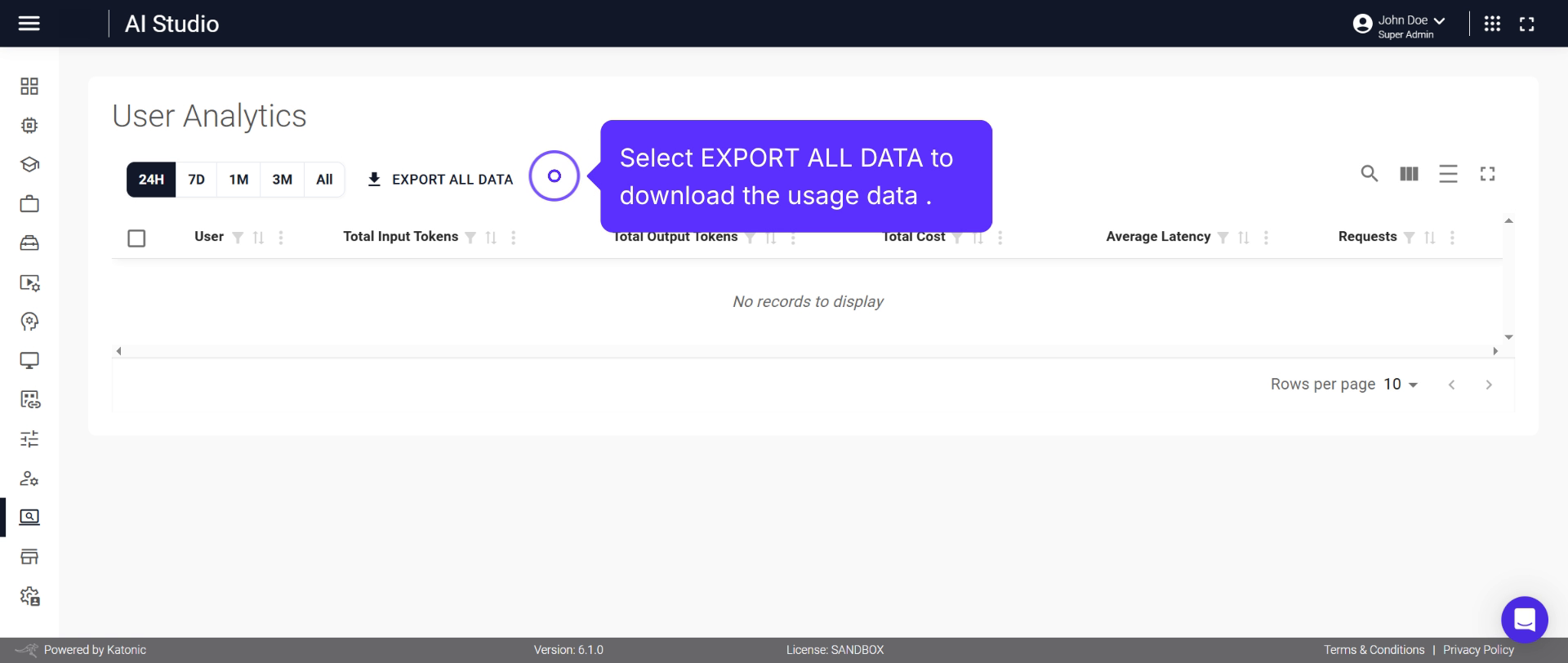Image resolution: width=1568 pixels, height=663 pixels.
Task: Open Terms & Conditions link
Action: pyautogui.click(x=1374, y=650)
